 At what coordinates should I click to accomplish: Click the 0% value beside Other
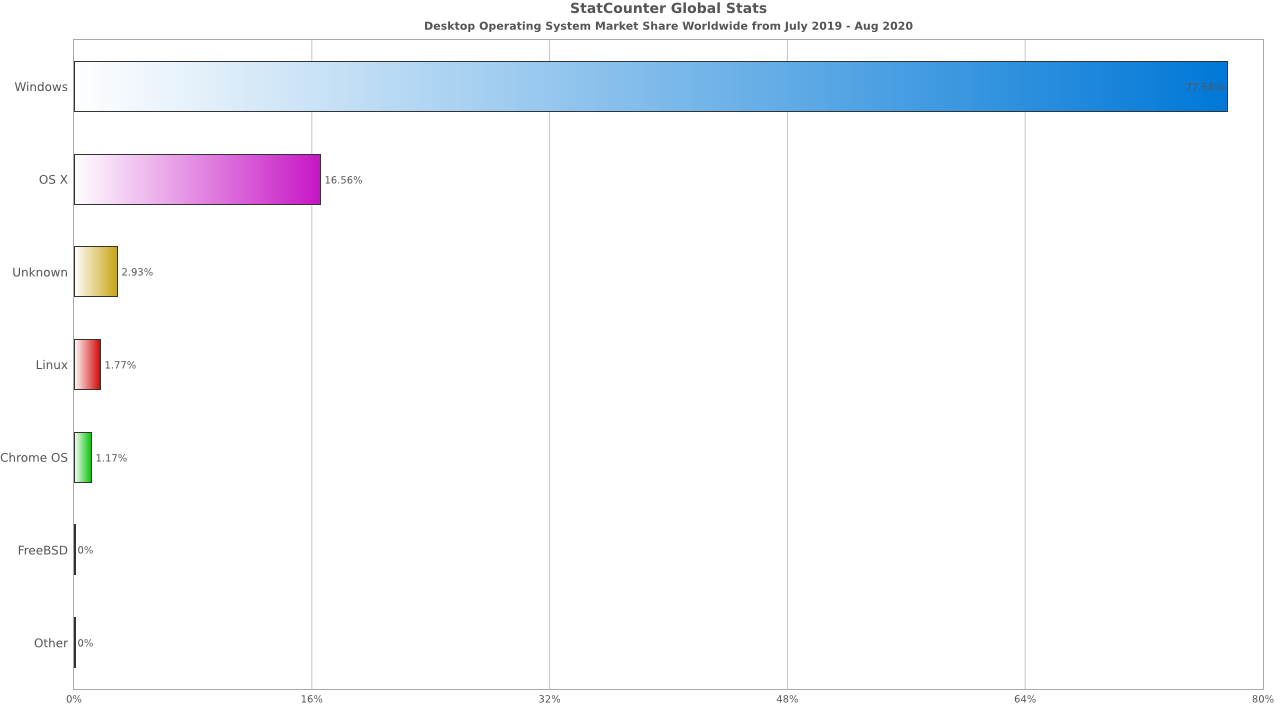point(85,643)
